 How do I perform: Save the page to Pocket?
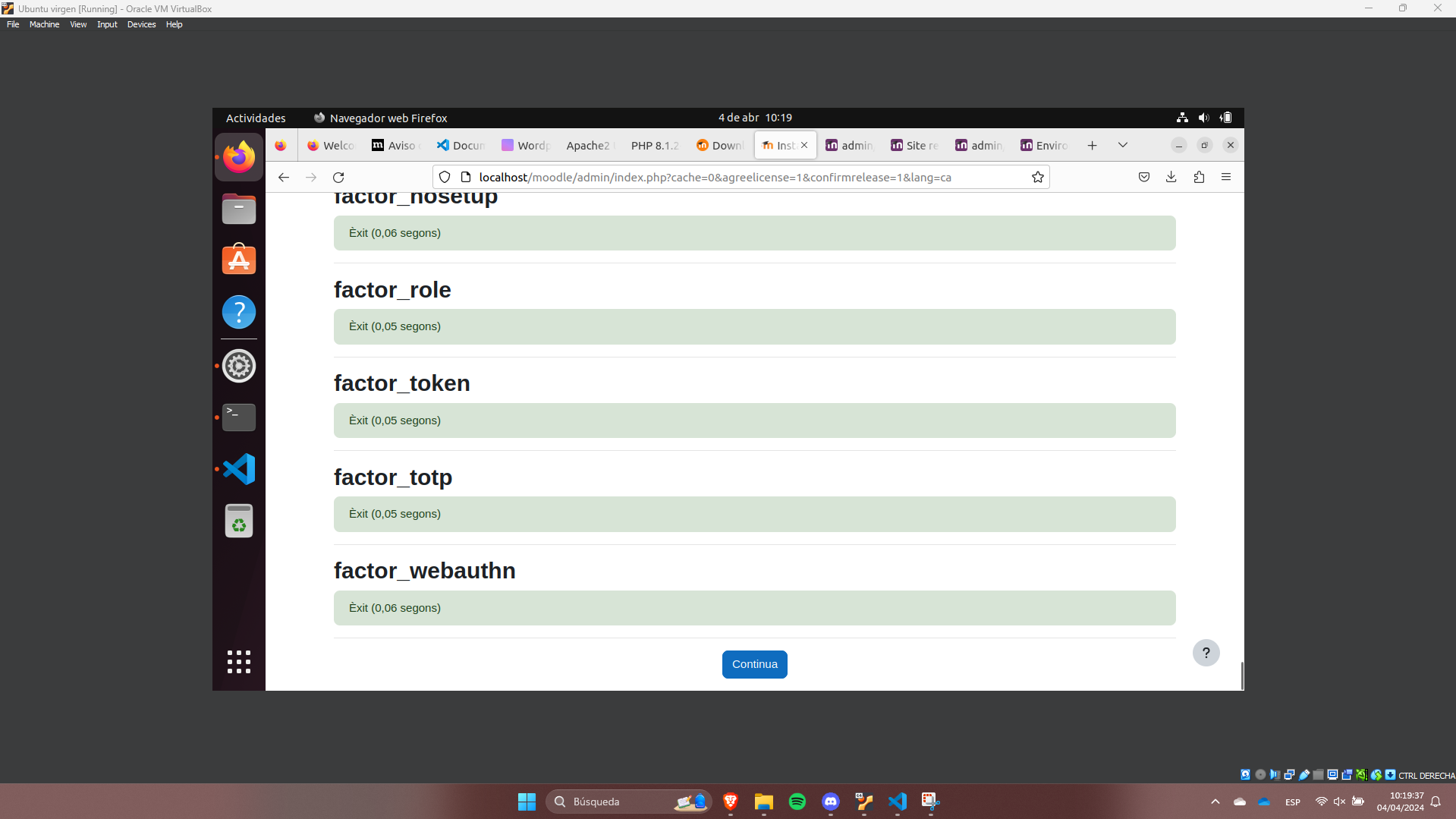pos(1143,177)
